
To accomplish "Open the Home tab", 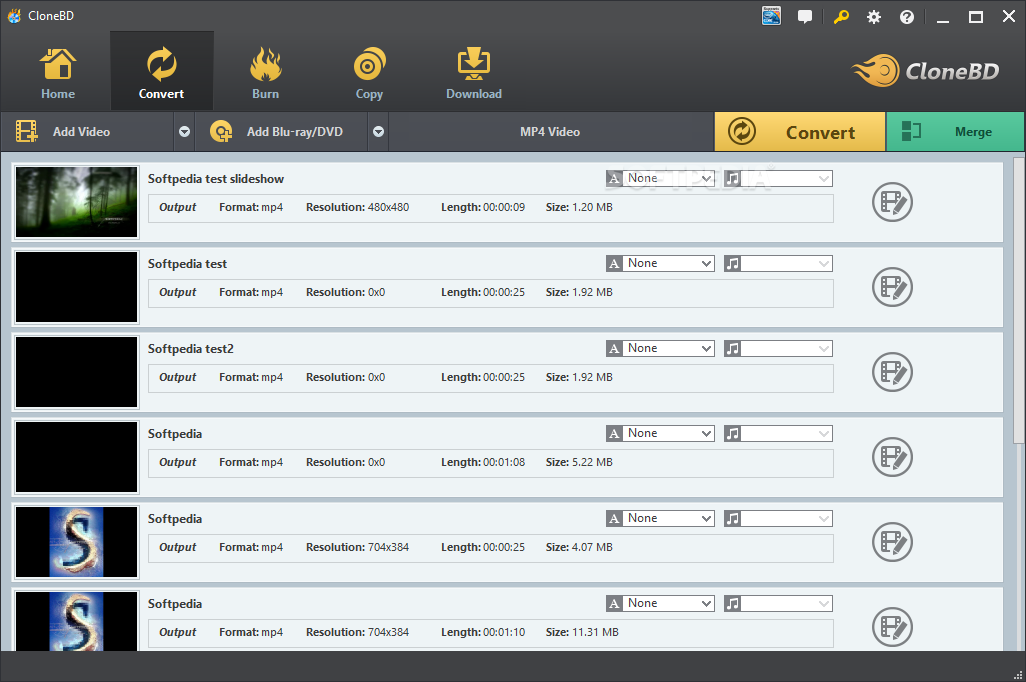I will pyautogui.click(x=58, y=73).
